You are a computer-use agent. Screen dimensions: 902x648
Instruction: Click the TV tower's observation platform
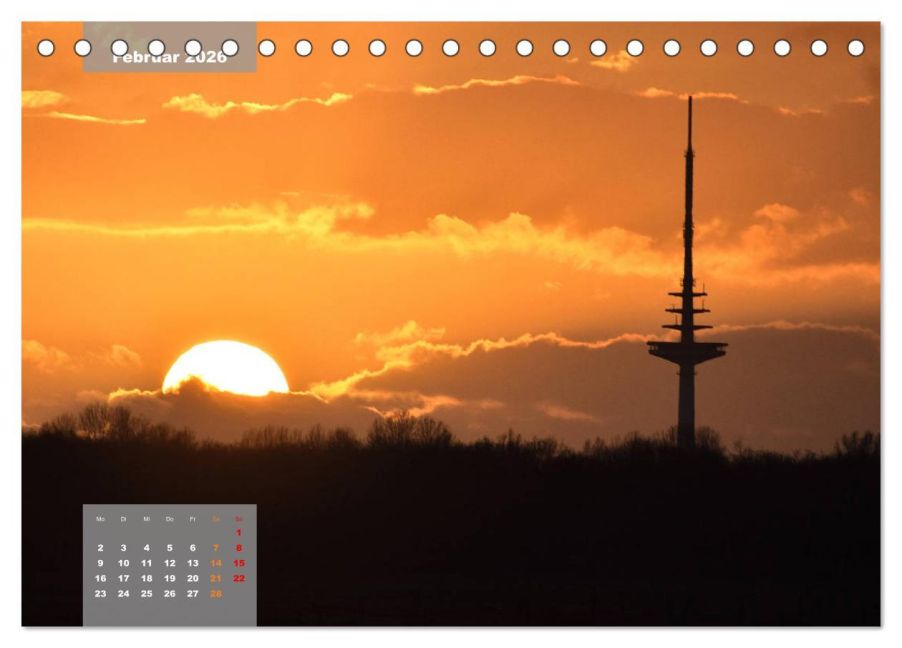point(687,350)
